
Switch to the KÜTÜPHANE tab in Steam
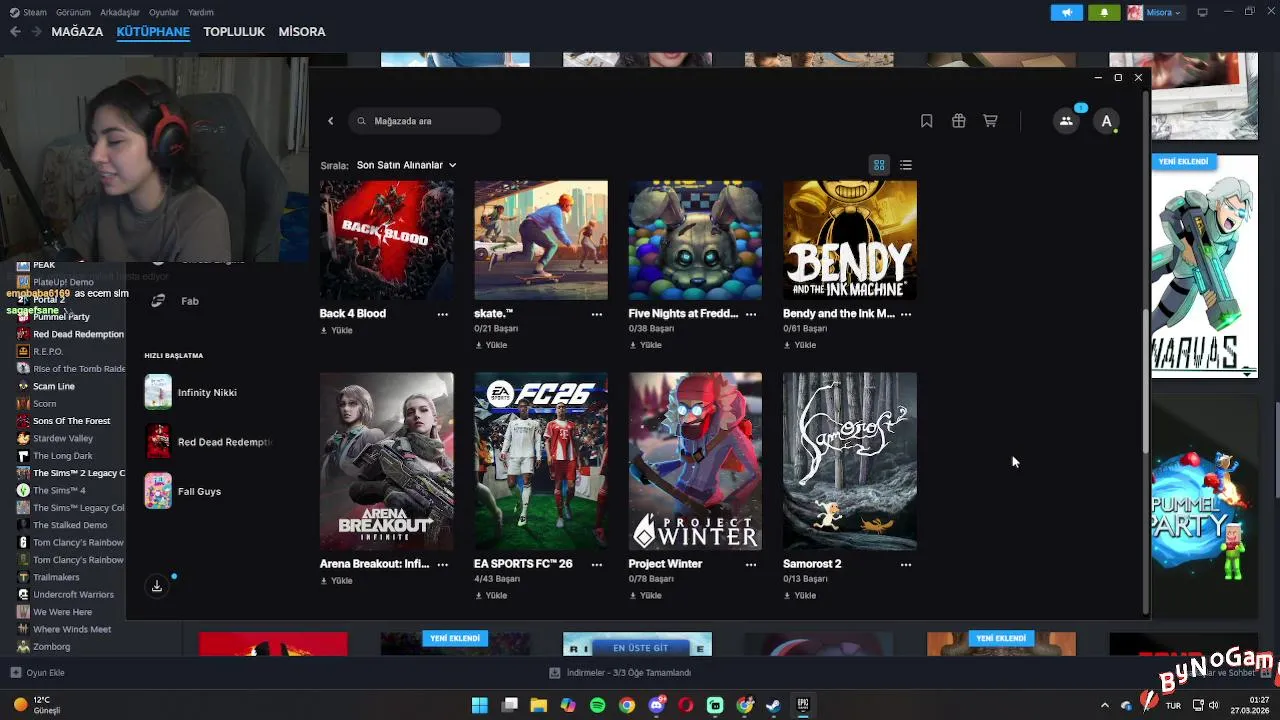click(x=153, y=32)
